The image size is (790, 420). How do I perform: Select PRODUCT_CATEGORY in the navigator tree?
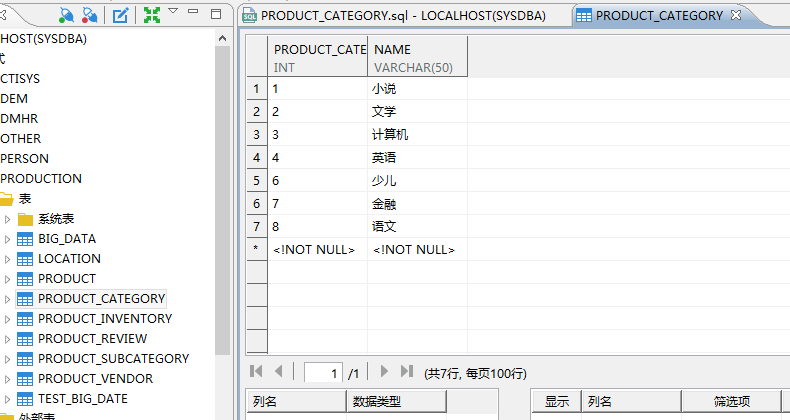[x=102, y=299]
